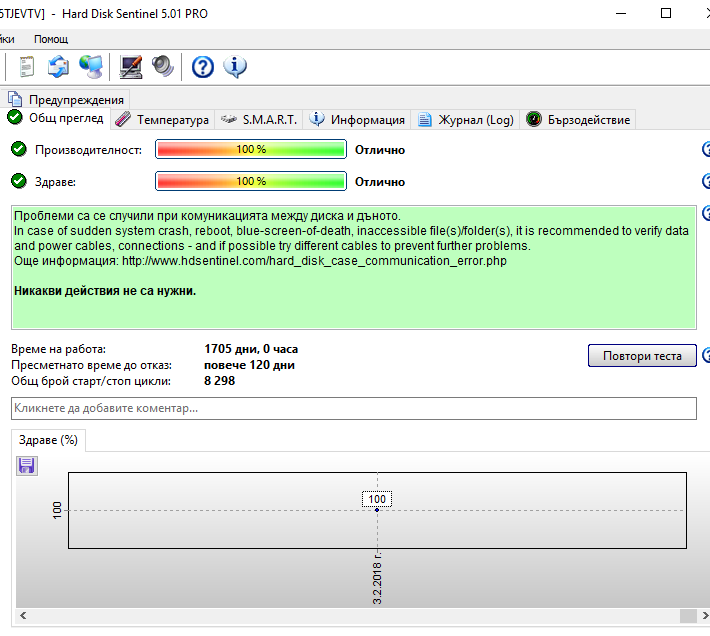
Task: Click the 100 data point on health graph
Action: [377, 510]
